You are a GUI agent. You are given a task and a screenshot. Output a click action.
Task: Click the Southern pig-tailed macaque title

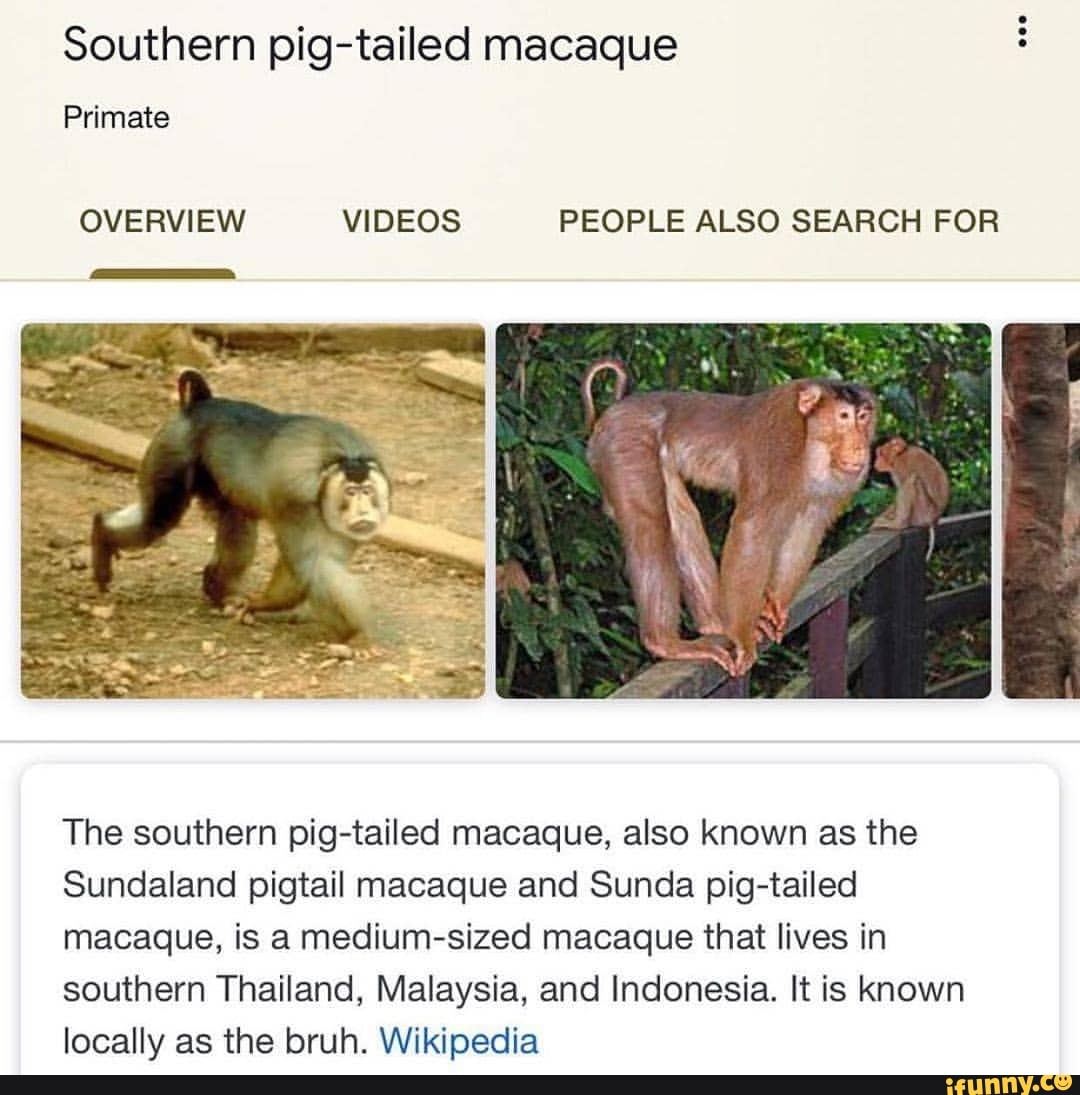[370, 45]
